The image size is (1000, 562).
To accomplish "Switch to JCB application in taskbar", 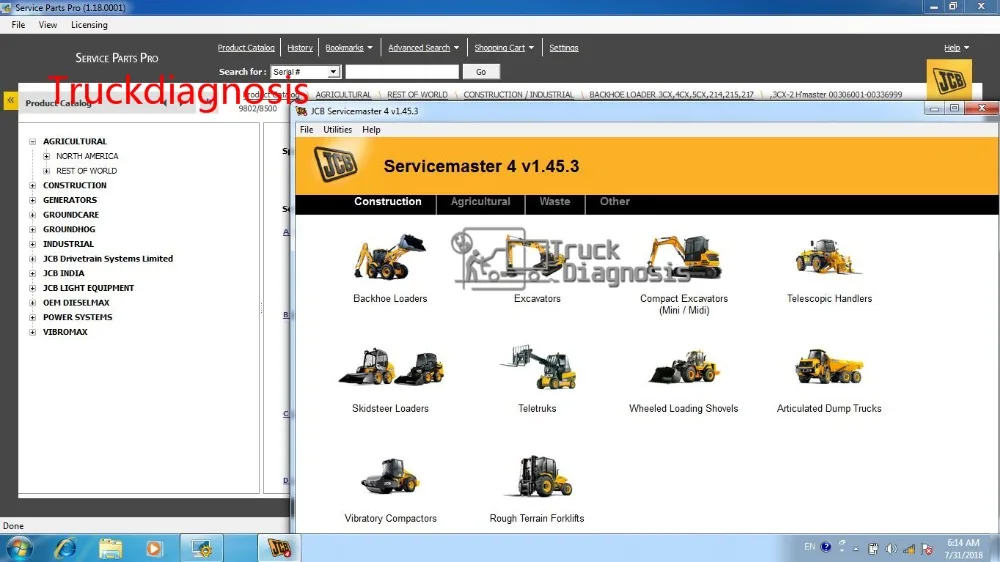I will [279, 549].
